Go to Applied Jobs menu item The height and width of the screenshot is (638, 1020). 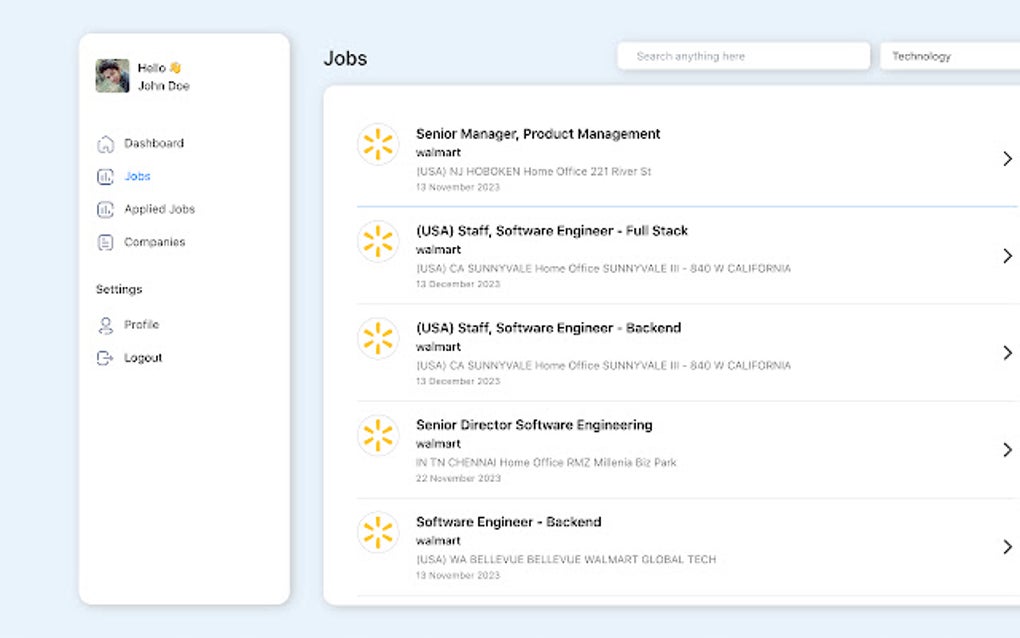[x=159, y=209]
